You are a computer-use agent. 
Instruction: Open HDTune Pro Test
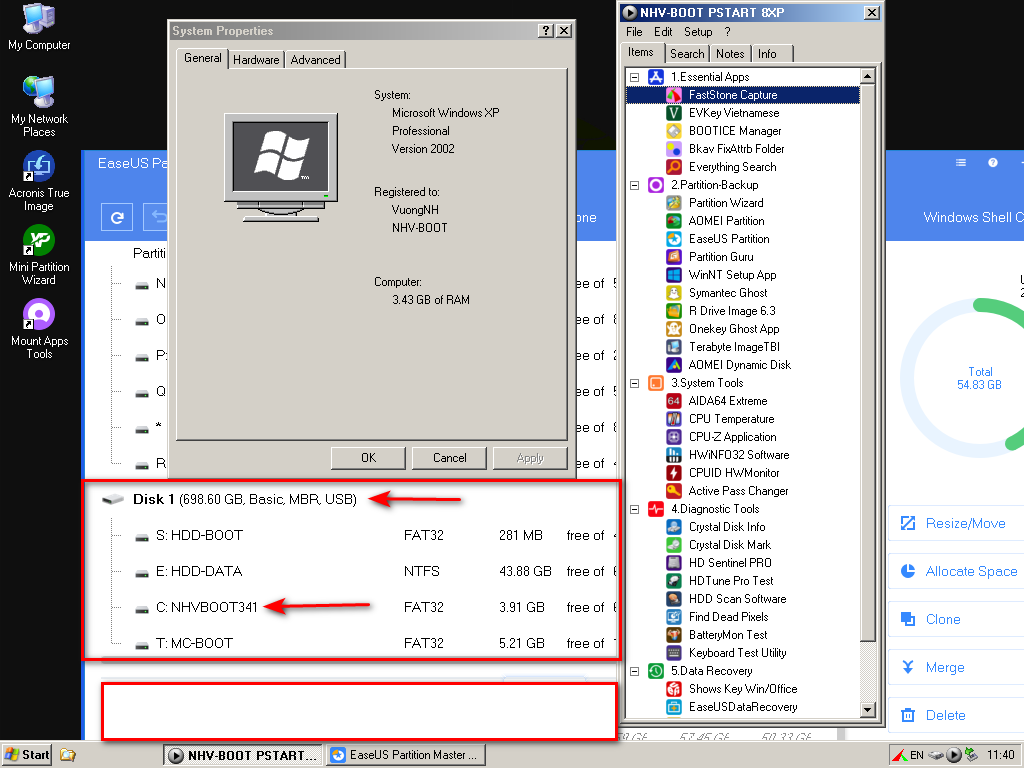(x=731, y=581)
